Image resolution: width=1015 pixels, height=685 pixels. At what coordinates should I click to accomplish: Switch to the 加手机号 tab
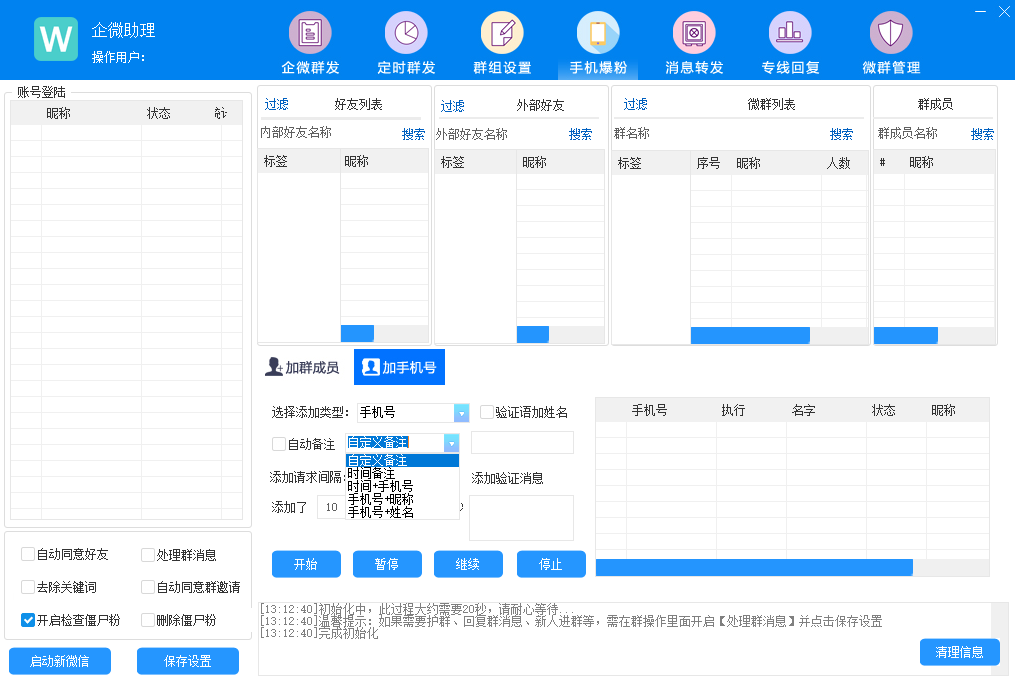pos(399,368)
